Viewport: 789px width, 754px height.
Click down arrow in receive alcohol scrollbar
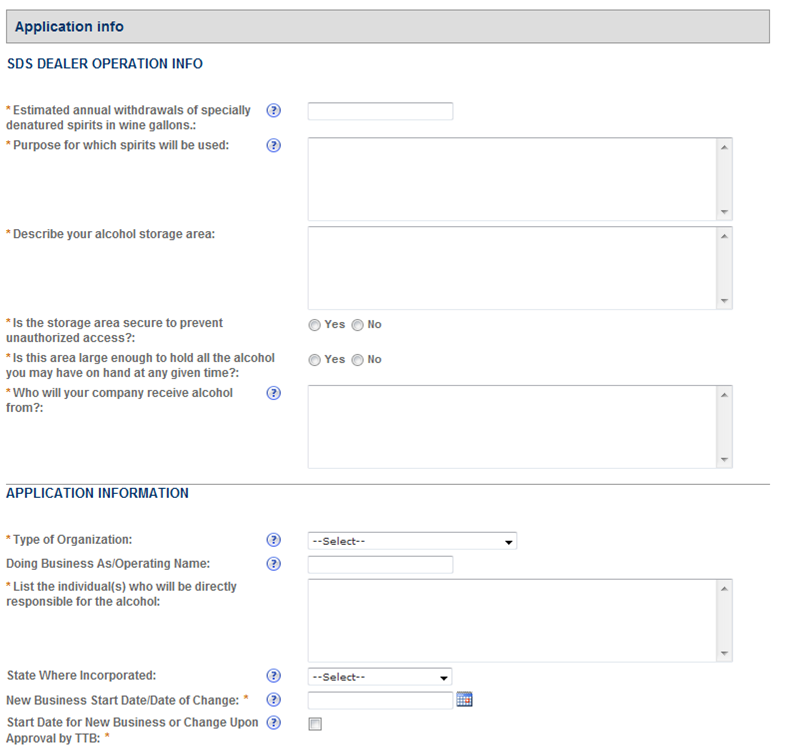[724, 460]
